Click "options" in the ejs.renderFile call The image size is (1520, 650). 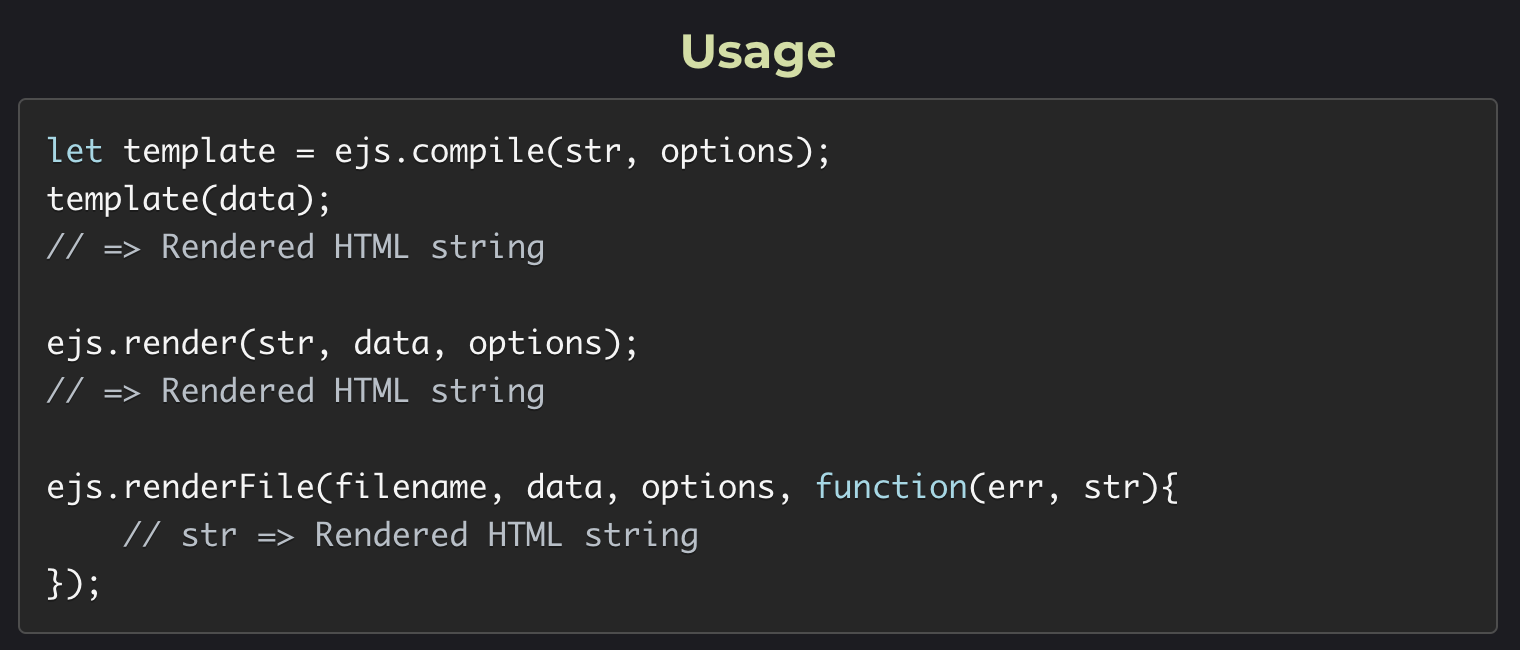[x=708, y=487]
